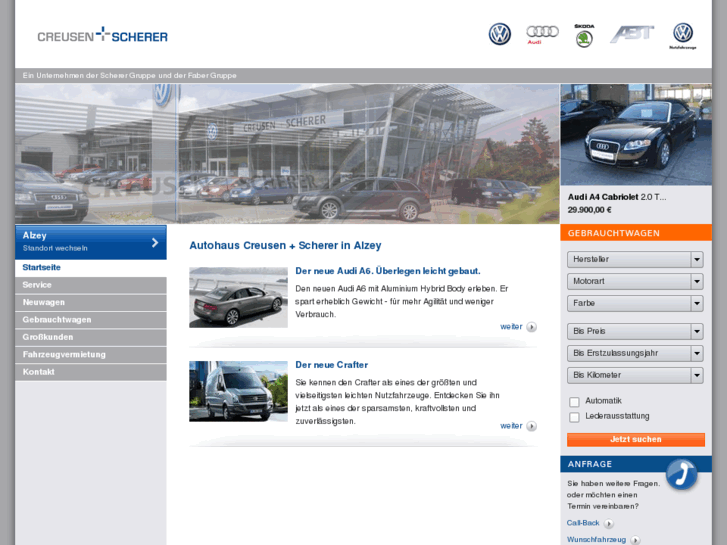Click the Audi A6 article thumbnail
Image resolution: width=727 pixels, height=545 pixels.
click(238, 297)
